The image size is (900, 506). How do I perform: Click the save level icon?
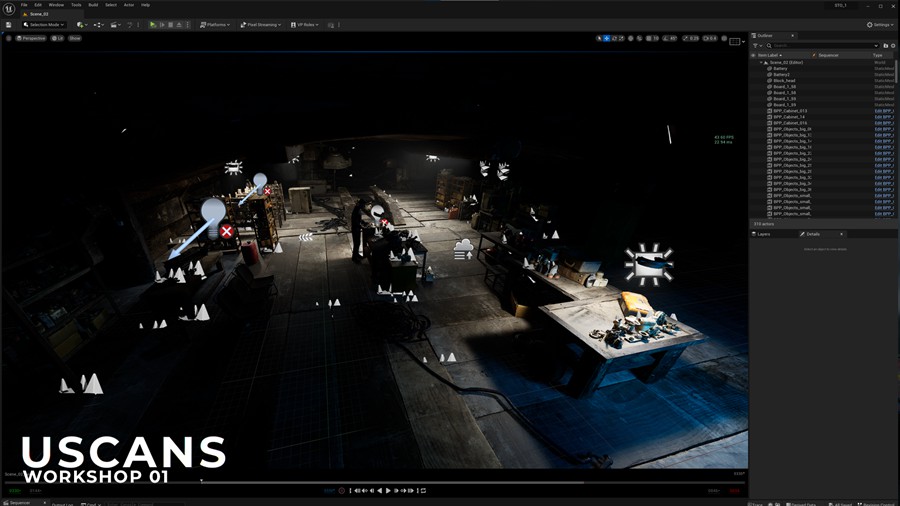pos(9,25)
